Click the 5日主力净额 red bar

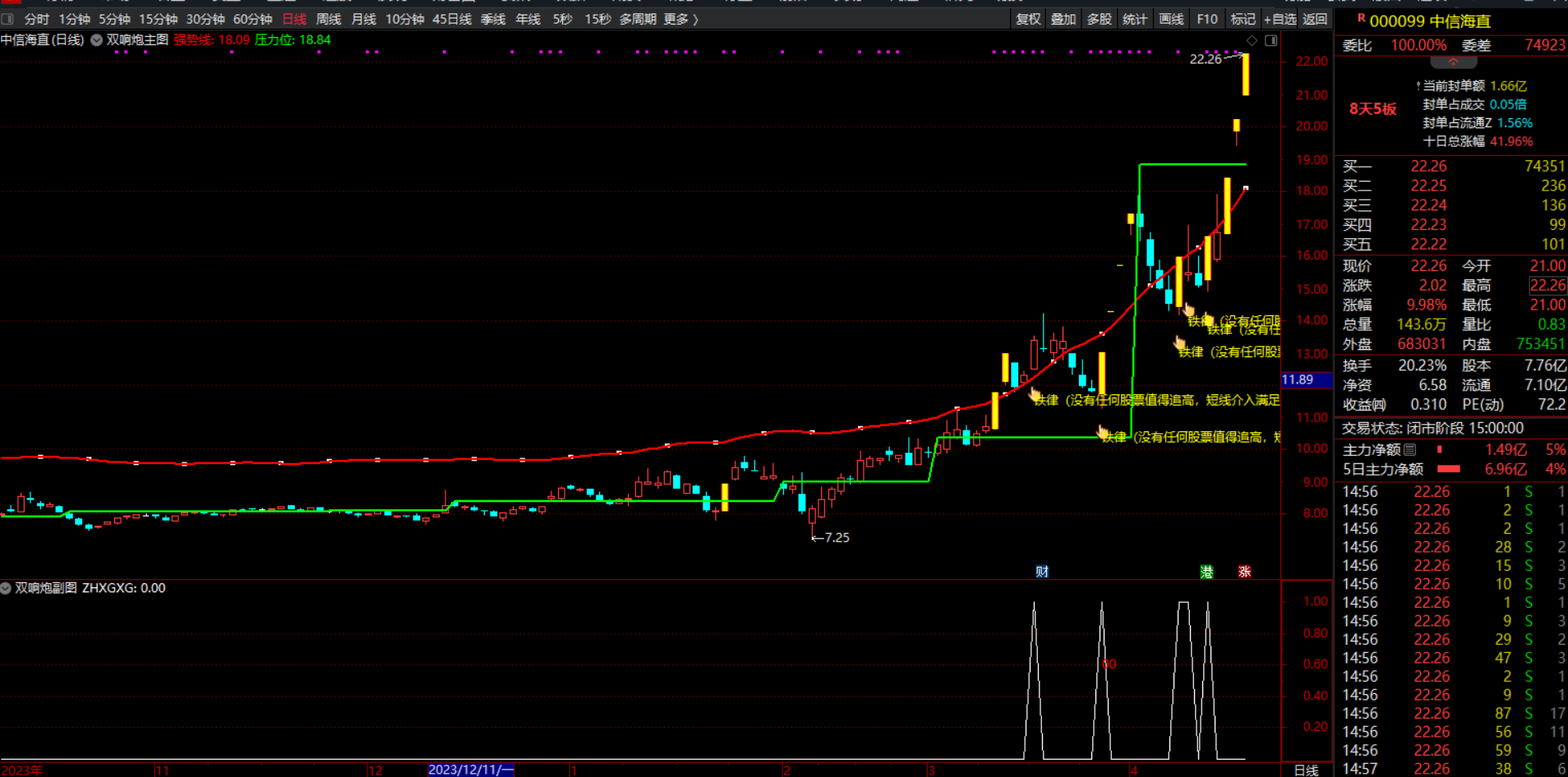1448,469
